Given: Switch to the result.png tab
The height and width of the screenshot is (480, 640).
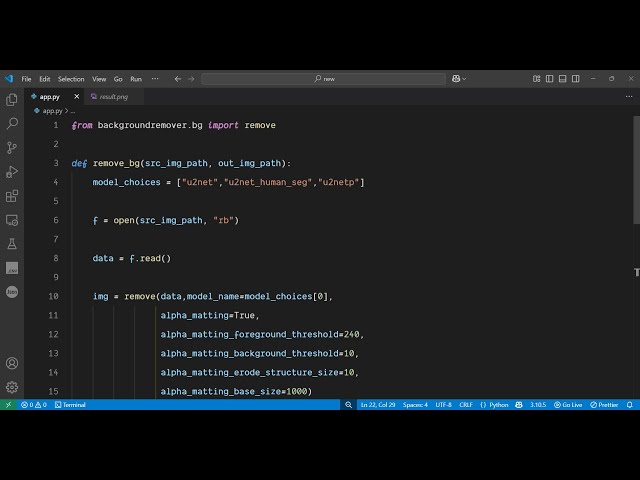Looking at the screenshot, I should [x=114, y=97].
